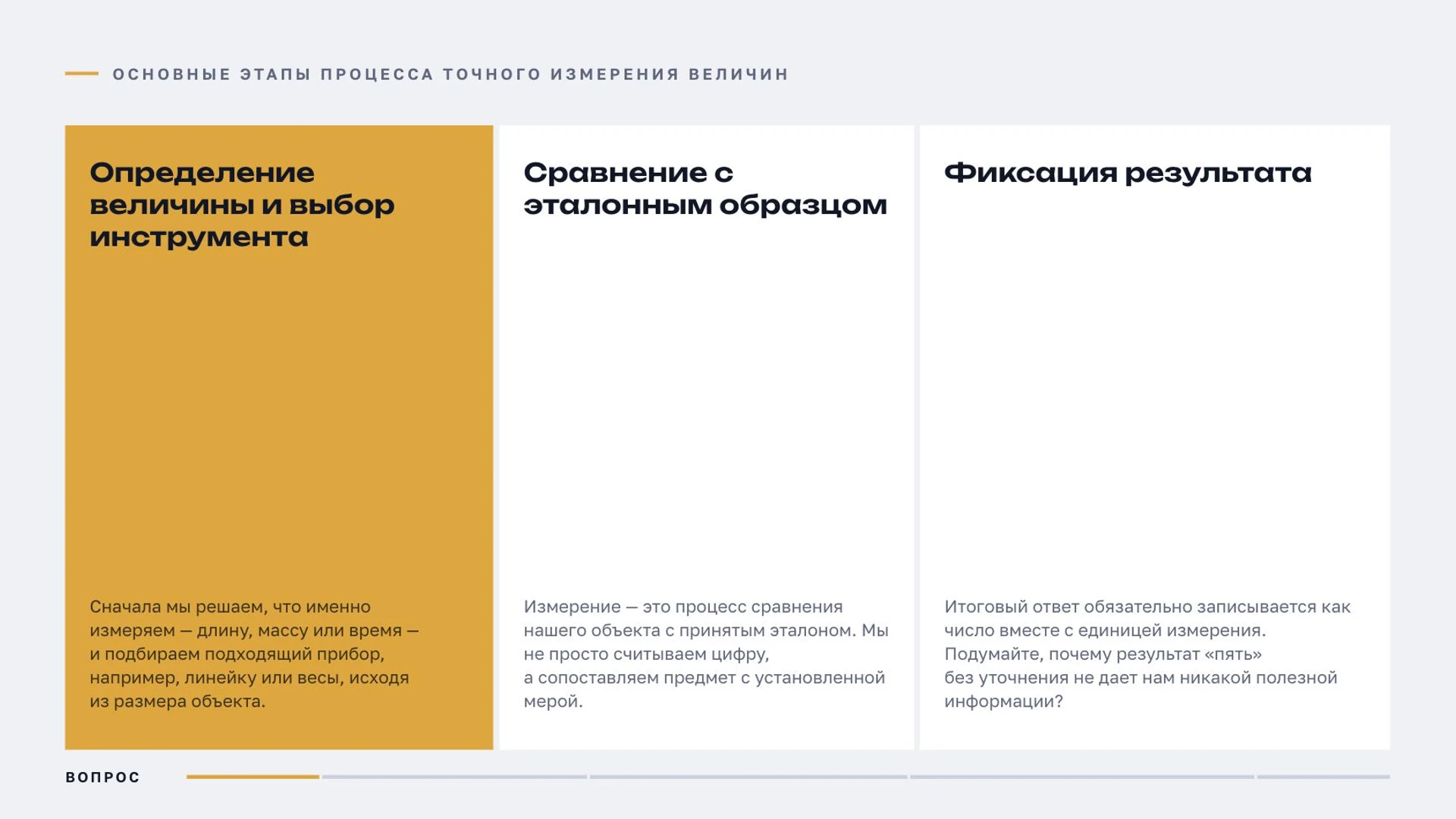Click the fourth grey progress bar segment
The width and height of the screenshot is (1456, 819).
coord(1082,777)
